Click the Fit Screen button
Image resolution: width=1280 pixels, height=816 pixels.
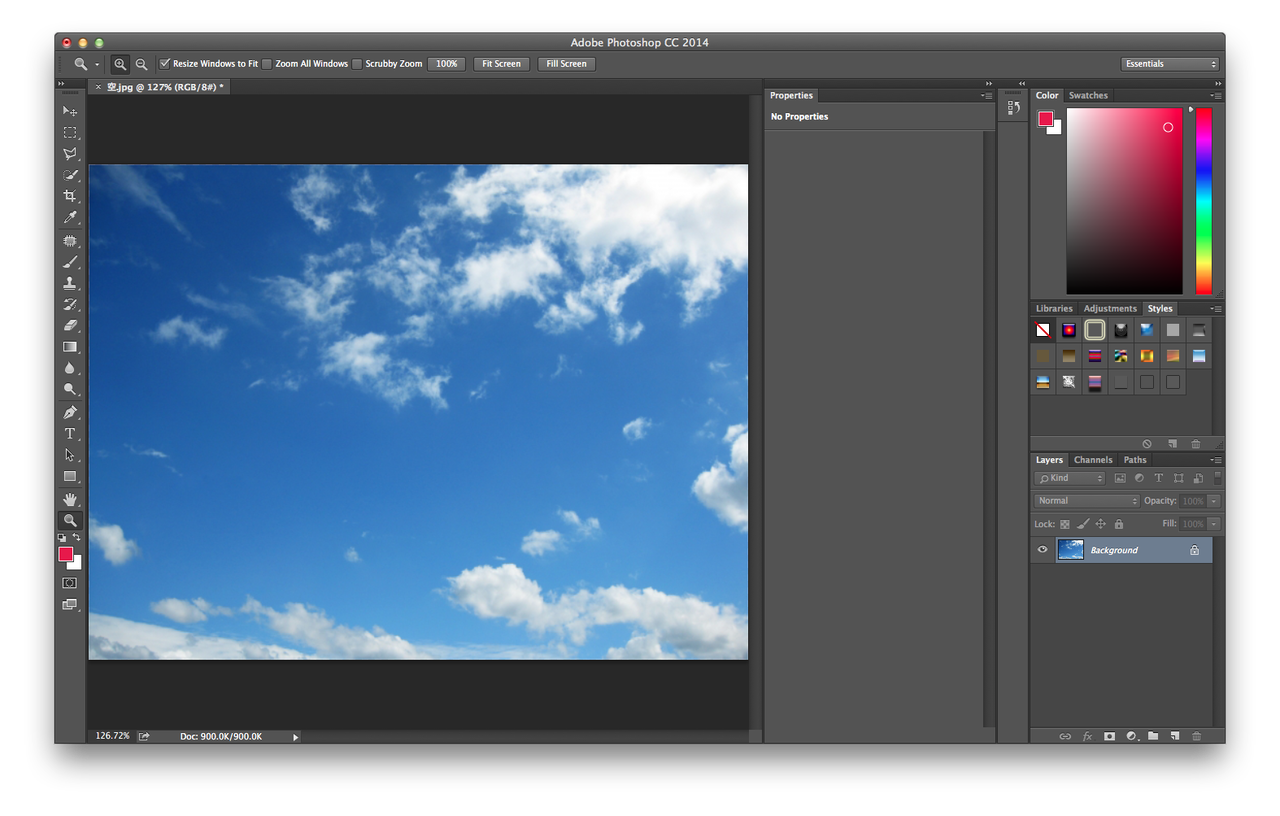coord(501,64)
